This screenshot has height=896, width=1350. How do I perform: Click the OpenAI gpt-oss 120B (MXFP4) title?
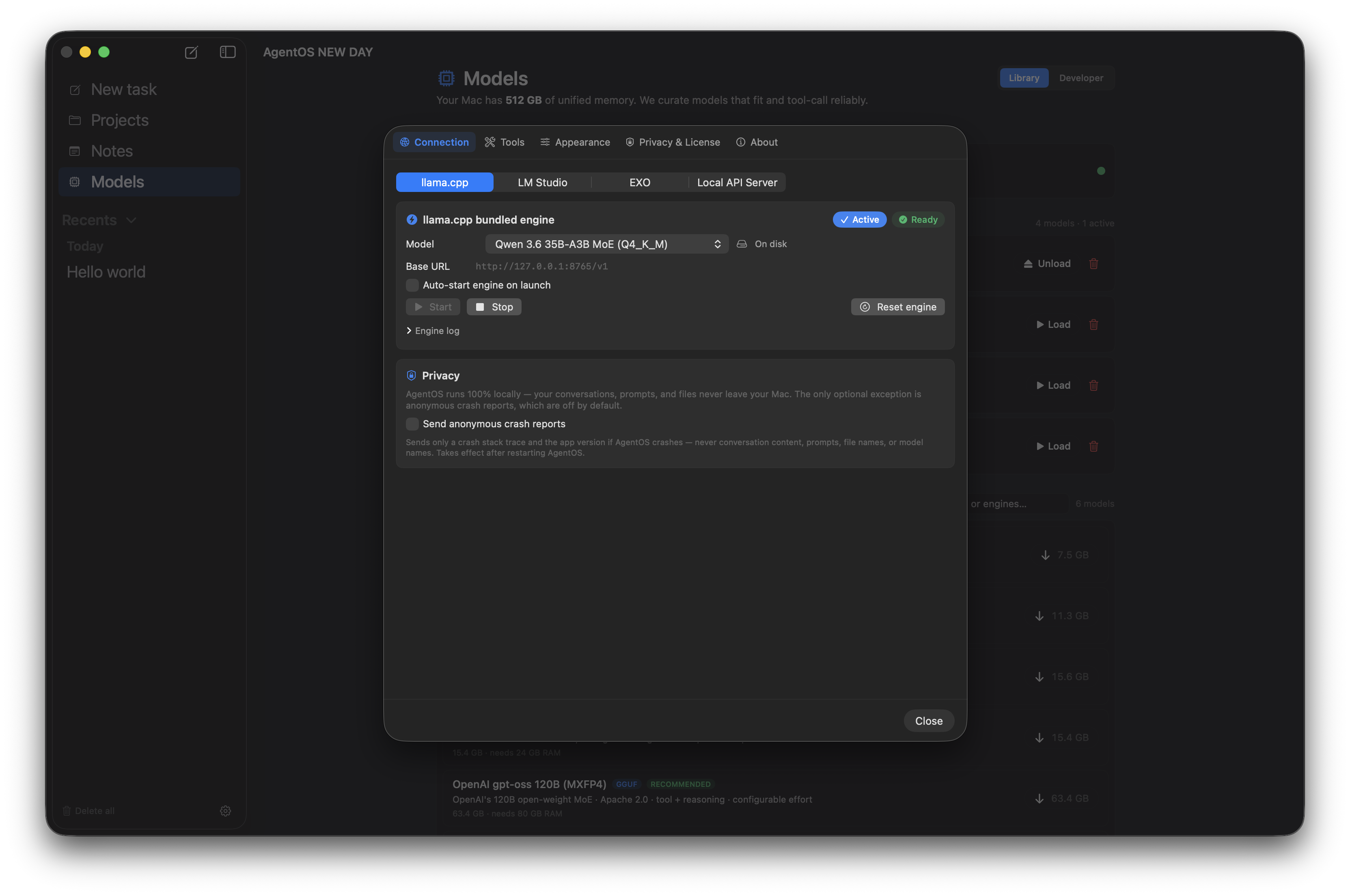(x=529, y=784)
